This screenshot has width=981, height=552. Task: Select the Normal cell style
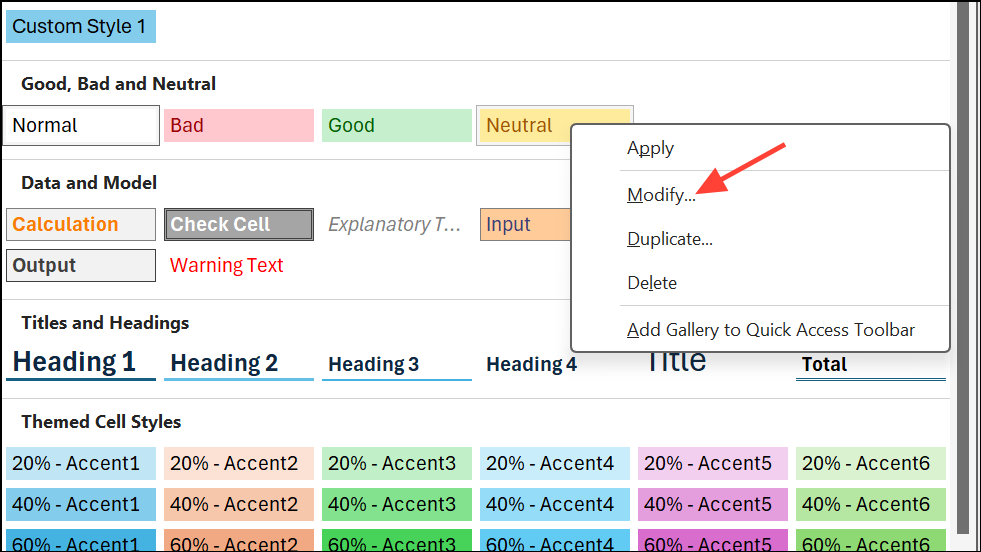(81, 126)
